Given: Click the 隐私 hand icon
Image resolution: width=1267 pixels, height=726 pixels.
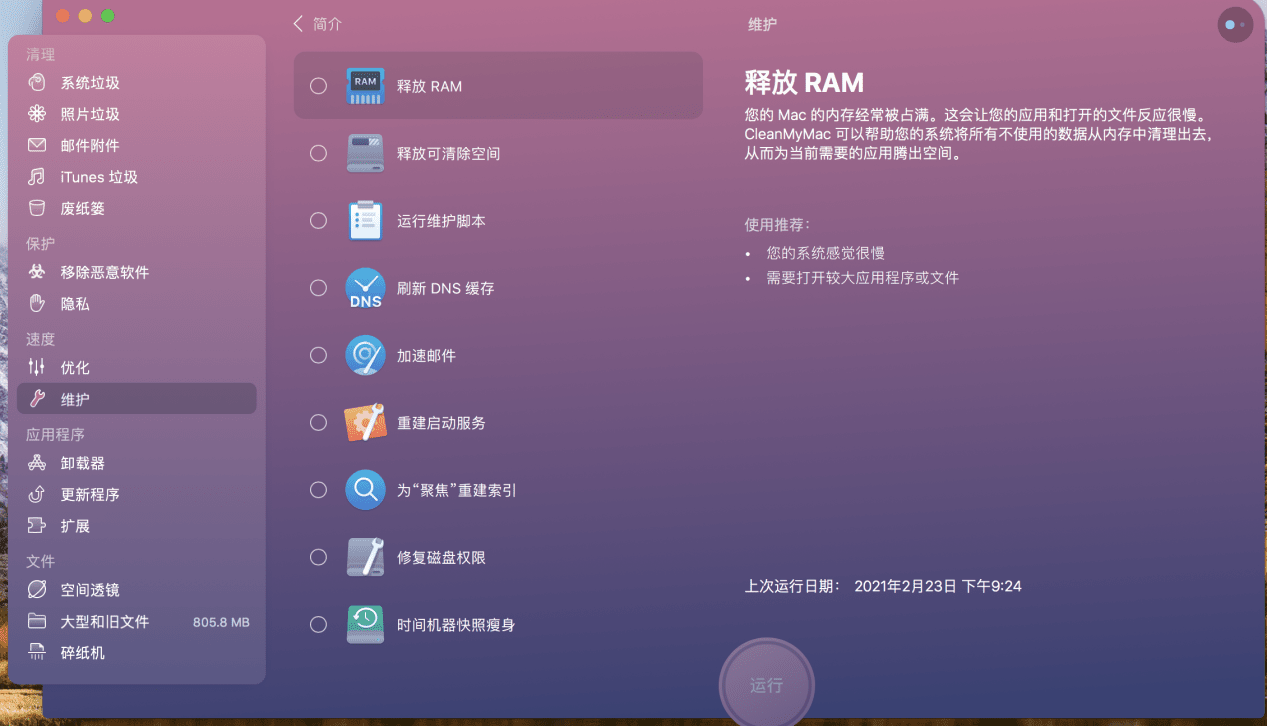Looking at the screenshot, I should coord(37,303).
